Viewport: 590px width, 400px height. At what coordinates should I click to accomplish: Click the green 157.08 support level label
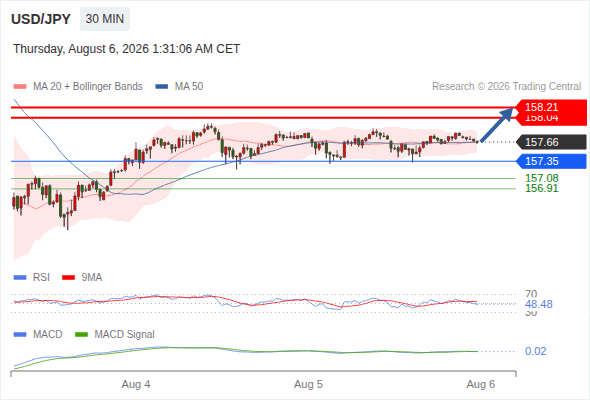pyautogui.click(x=542, y=178)
